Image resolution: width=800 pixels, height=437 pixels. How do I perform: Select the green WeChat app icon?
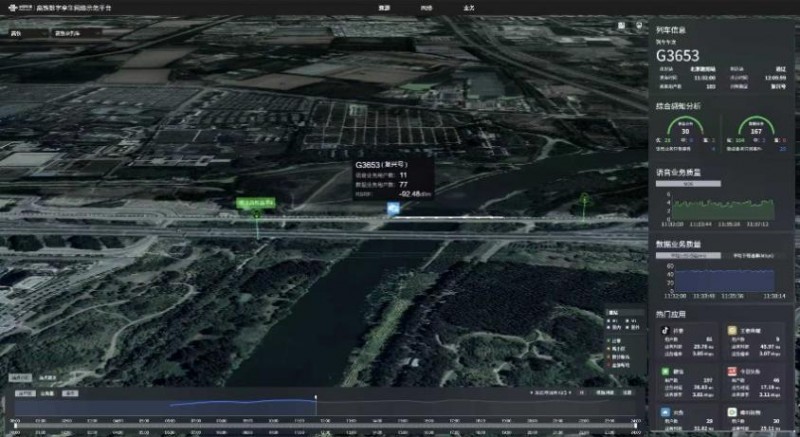(x=662, y=371)
